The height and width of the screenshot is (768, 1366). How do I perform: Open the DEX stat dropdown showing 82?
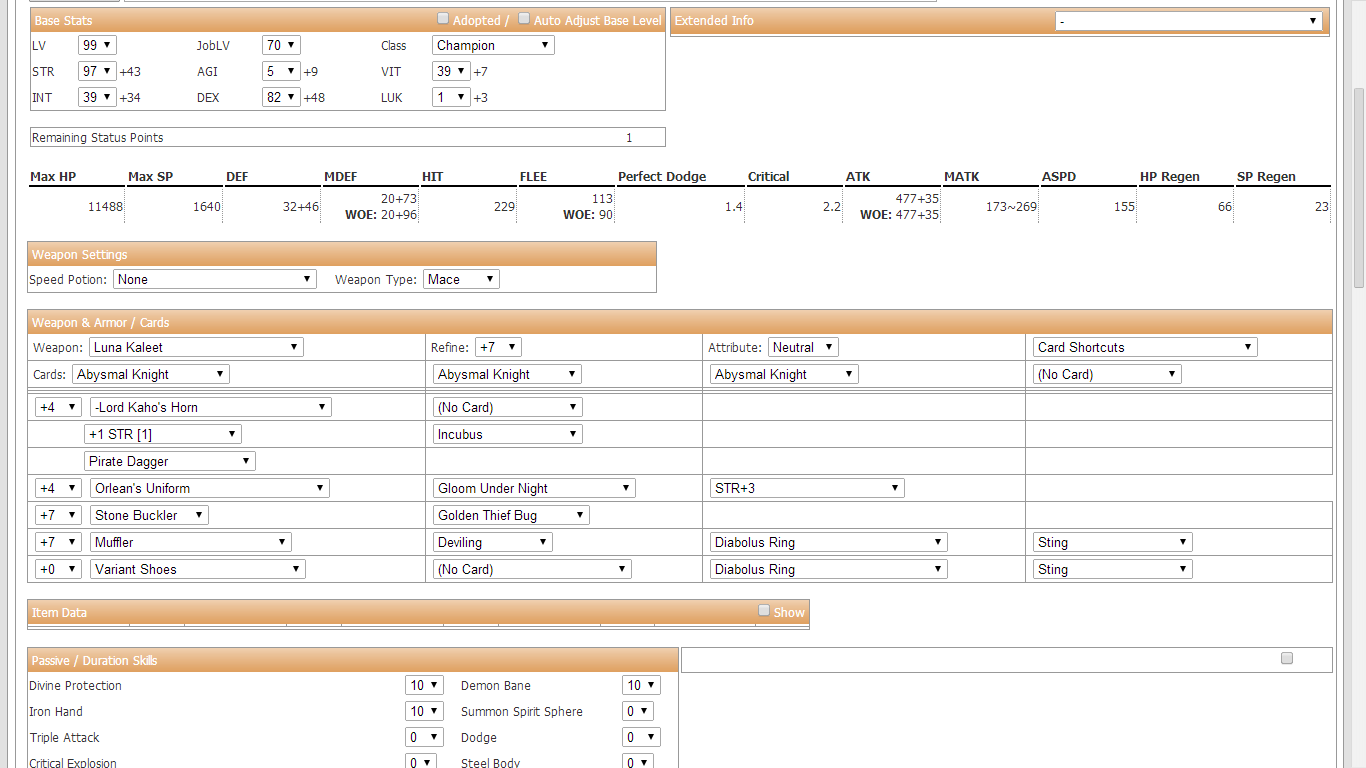(x=281, y=97)
